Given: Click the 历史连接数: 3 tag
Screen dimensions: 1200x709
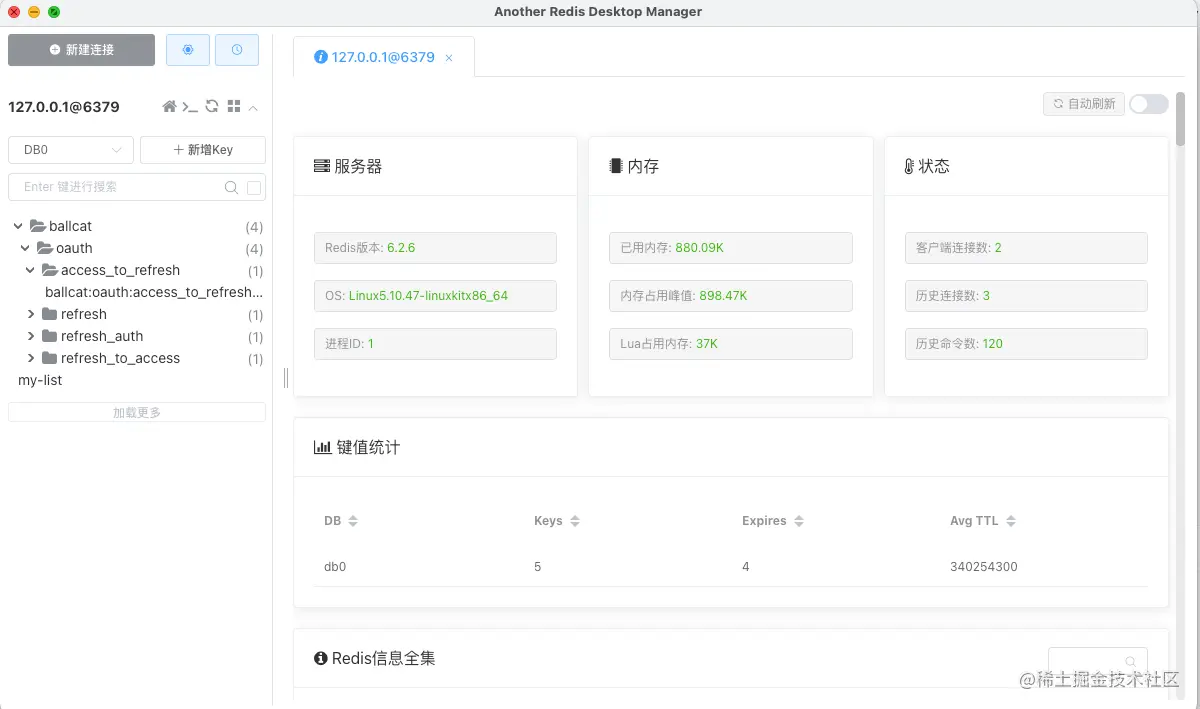Looking at the screenshot, I should coord(1026,296).
